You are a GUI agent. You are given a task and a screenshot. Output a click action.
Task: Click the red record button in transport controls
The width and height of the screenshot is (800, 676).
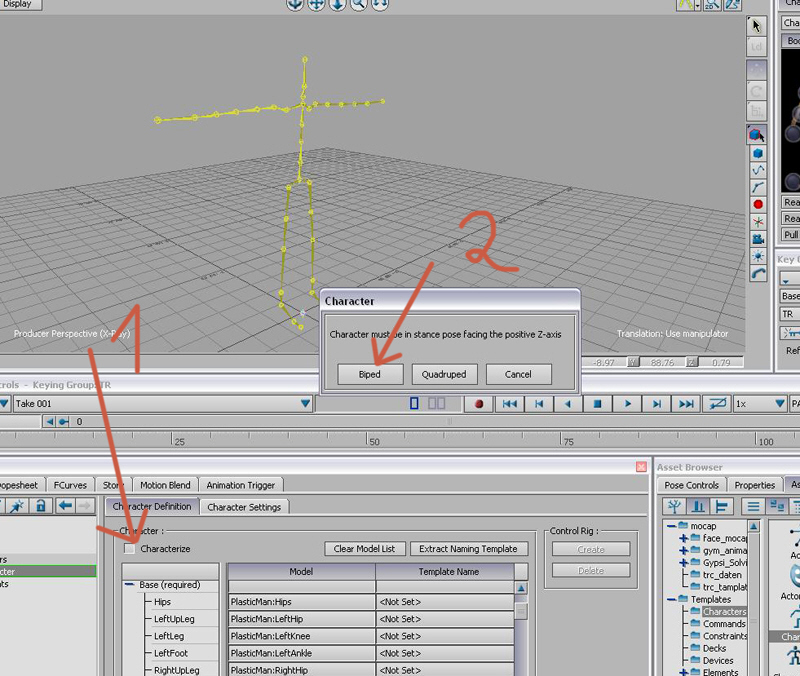(x=480, y=404)
